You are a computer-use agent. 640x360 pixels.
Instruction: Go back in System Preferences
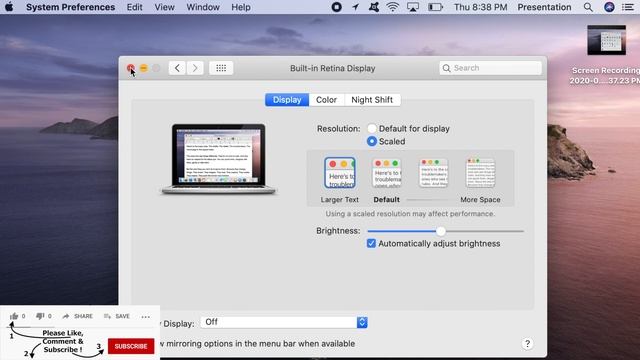click(178, 68)
